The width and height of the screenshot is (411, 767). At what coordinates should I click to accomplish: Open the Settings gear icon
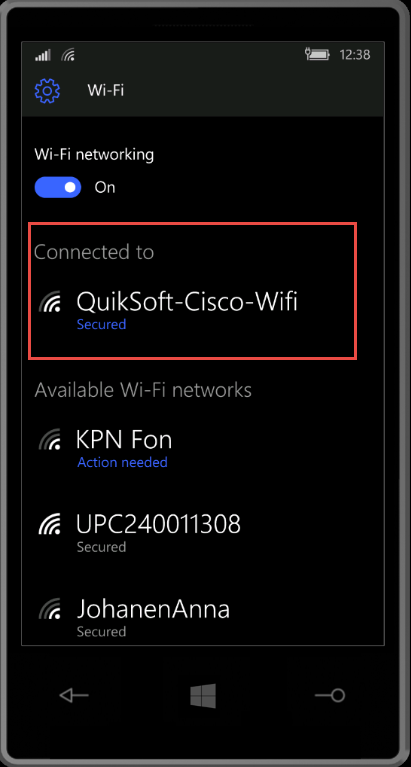47,90
